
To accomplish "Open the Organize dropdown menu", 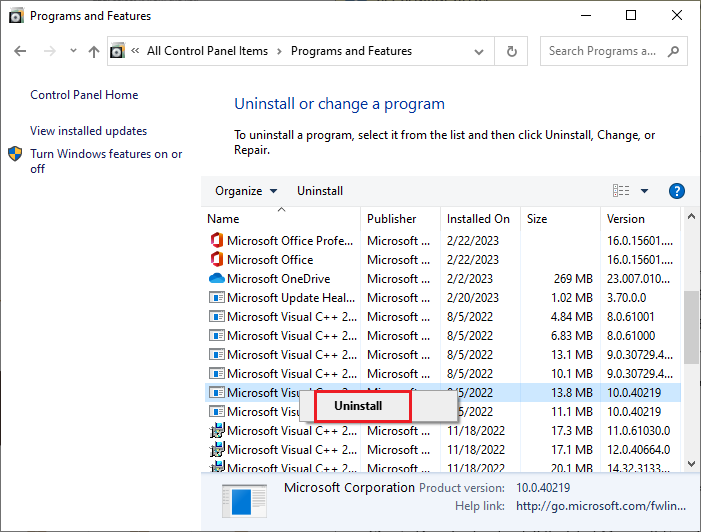I will [x=246, y=191].
